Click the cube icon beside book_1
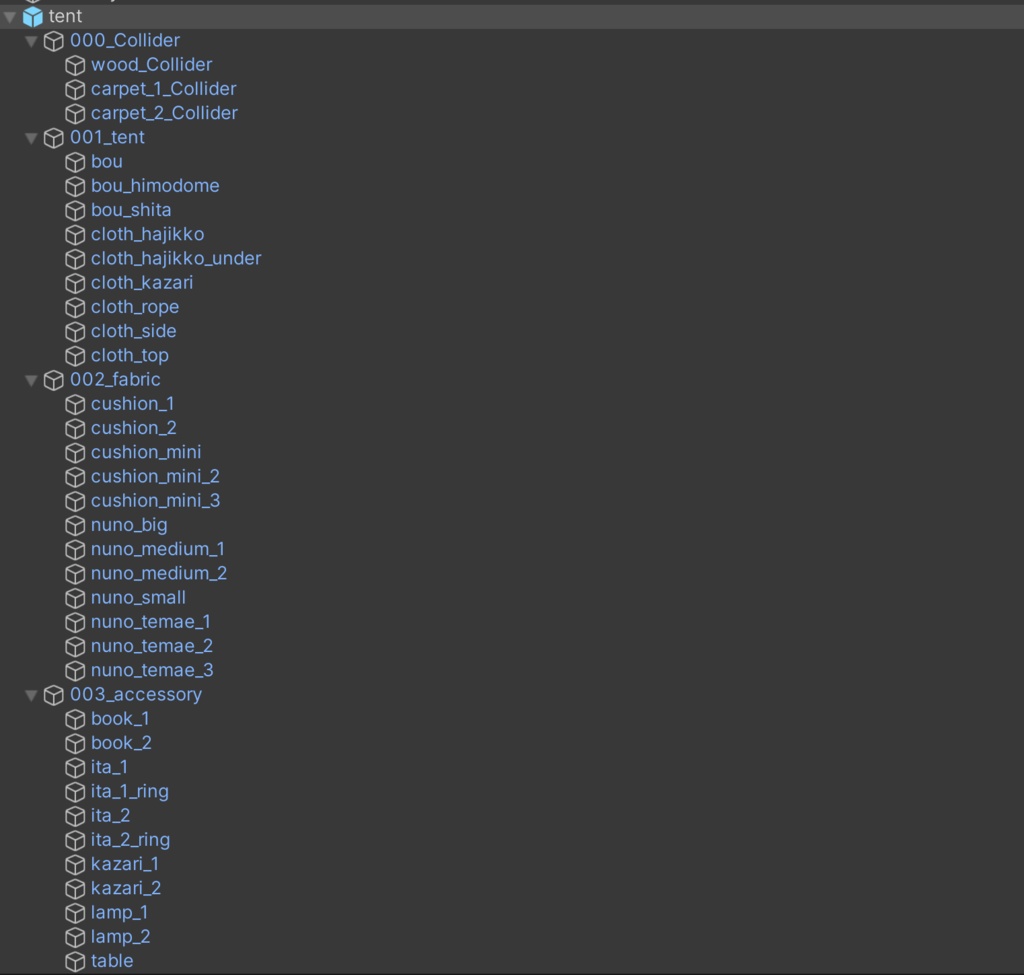The image size is (1024, 975). [75, 719]
